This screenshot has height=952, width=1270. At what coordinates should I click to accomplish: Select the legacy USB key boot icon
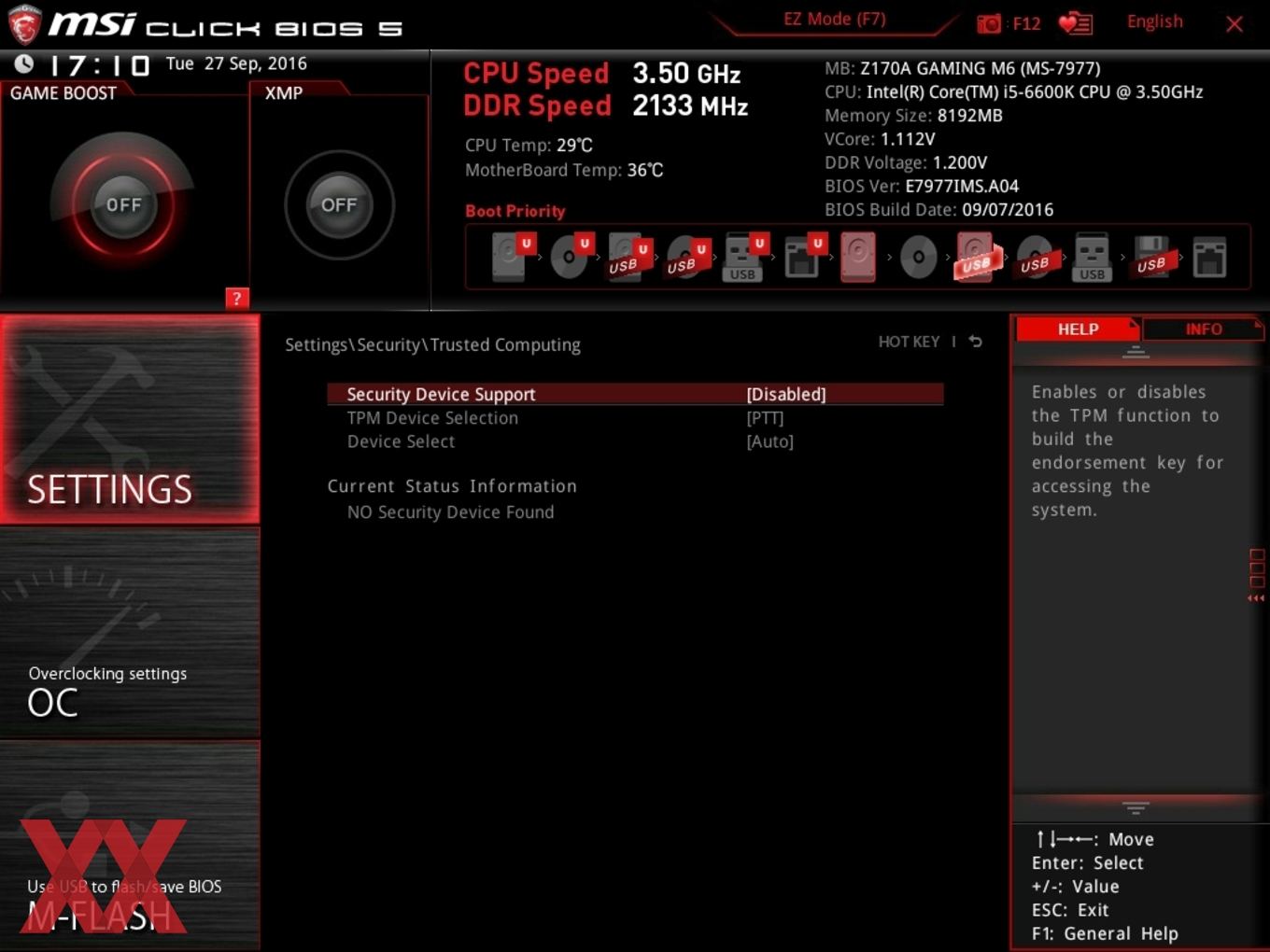tap(1093, 257)
